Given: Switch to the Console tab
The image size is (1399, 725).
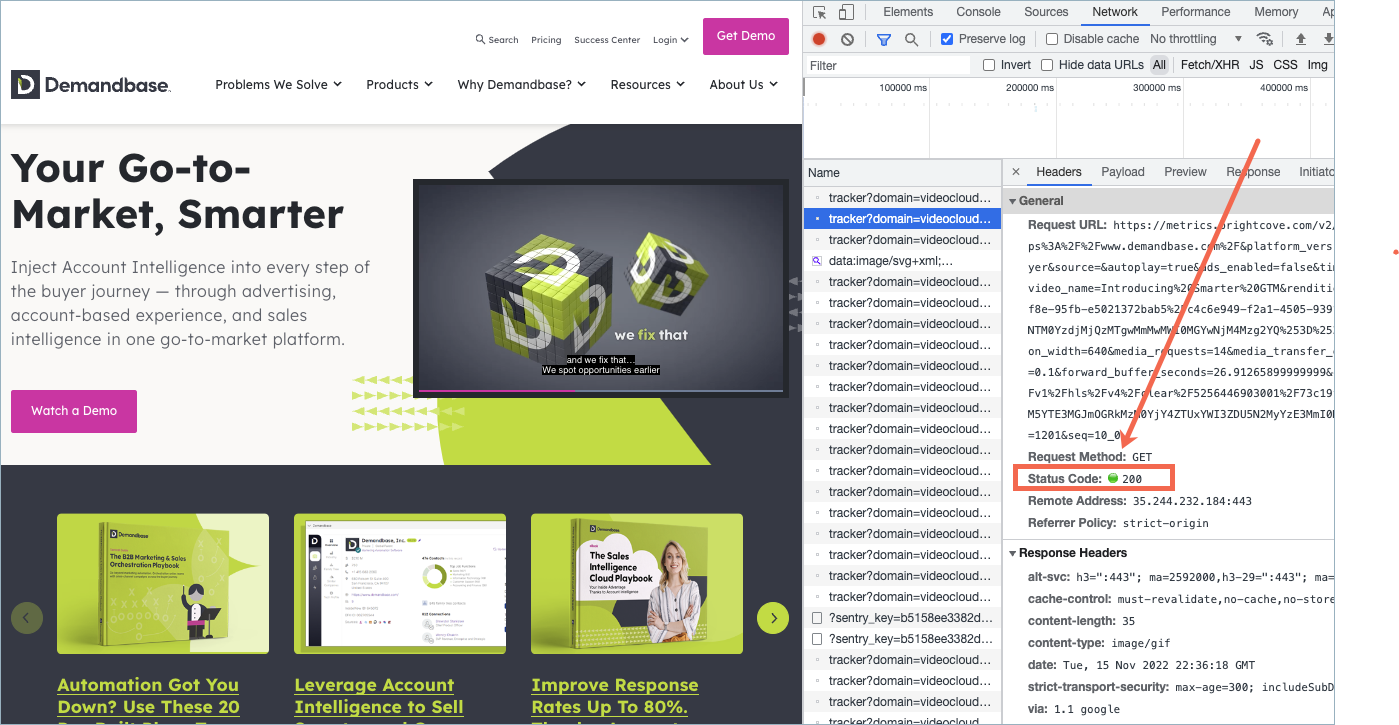Looking at the screenshot, I should [978, 12].
